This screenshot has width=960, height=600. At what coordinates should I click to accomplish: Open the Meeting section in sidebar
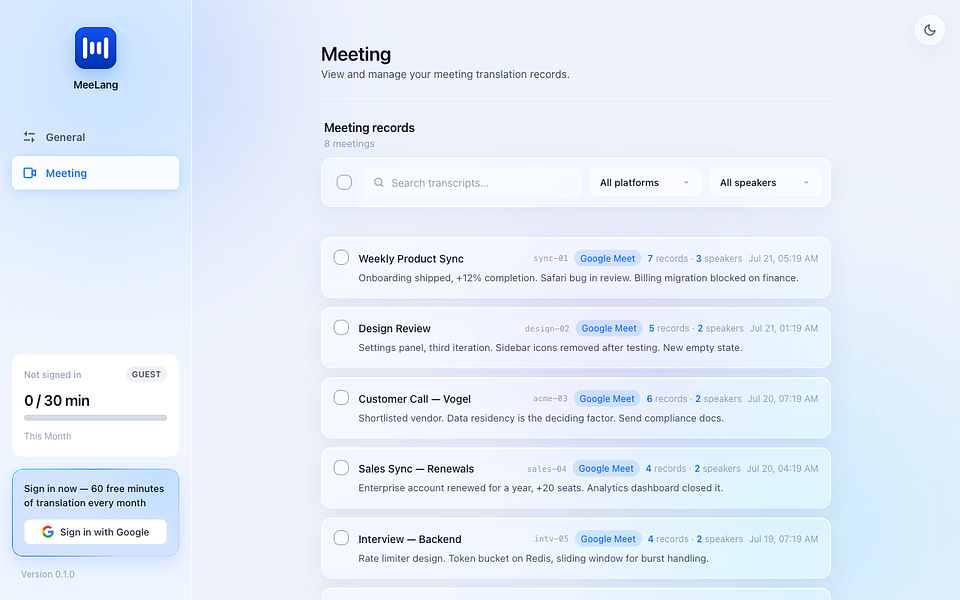(96, 173)
